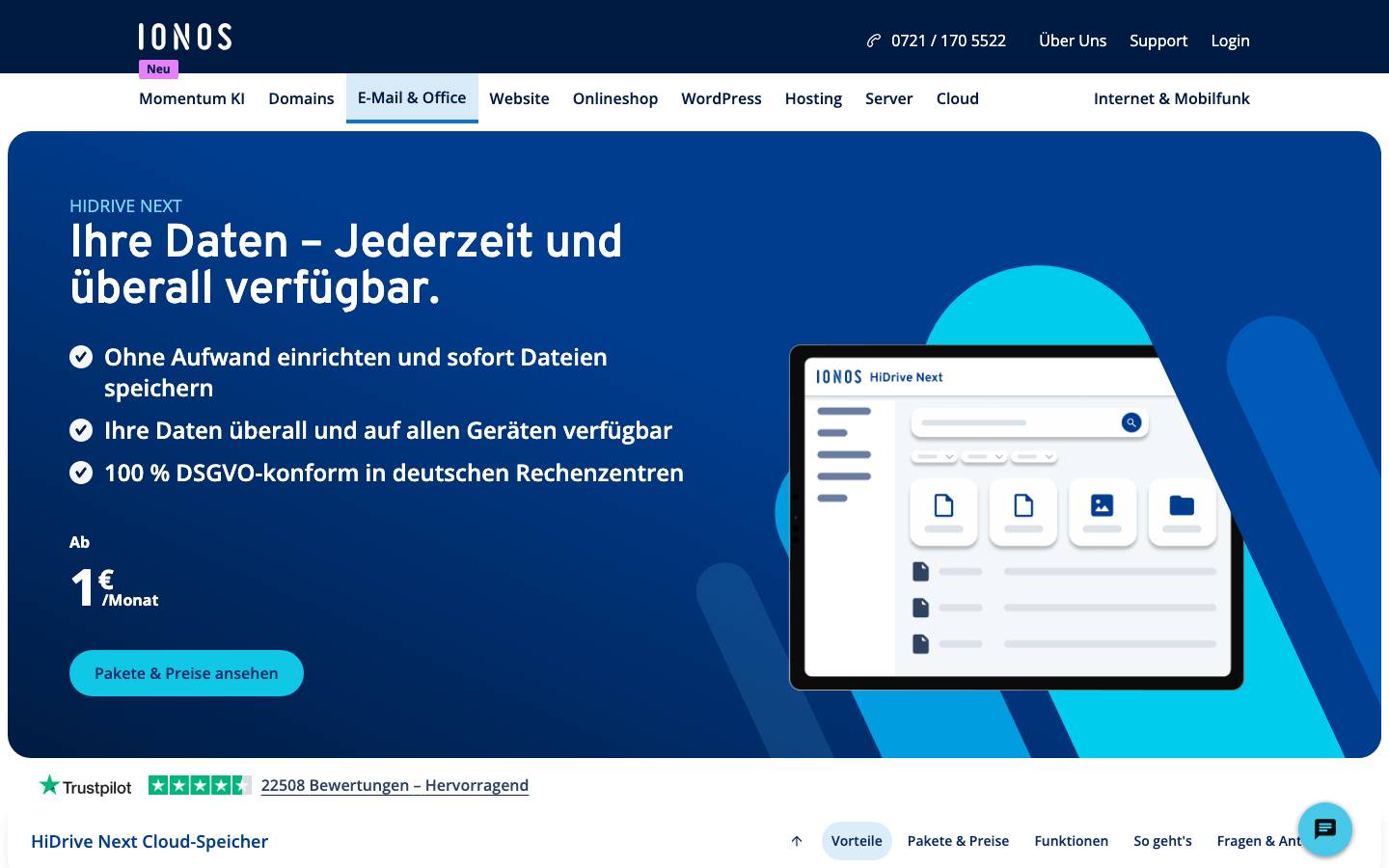Open the Hosting menu
1389x868 pixels.
click(x=813, y=98)
